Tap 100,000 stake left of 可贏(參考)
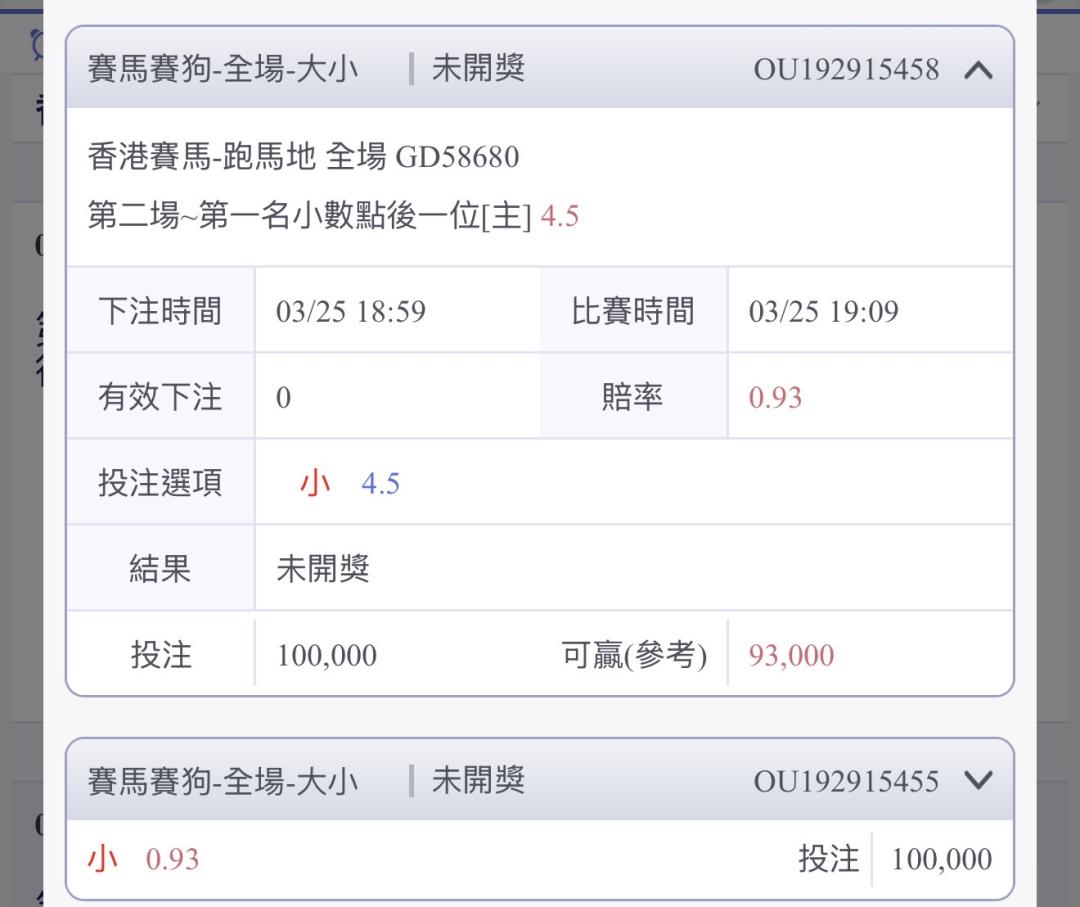The width and height of the screenshot is (1080, 907). pyautogui.click(x=327, y=656)
